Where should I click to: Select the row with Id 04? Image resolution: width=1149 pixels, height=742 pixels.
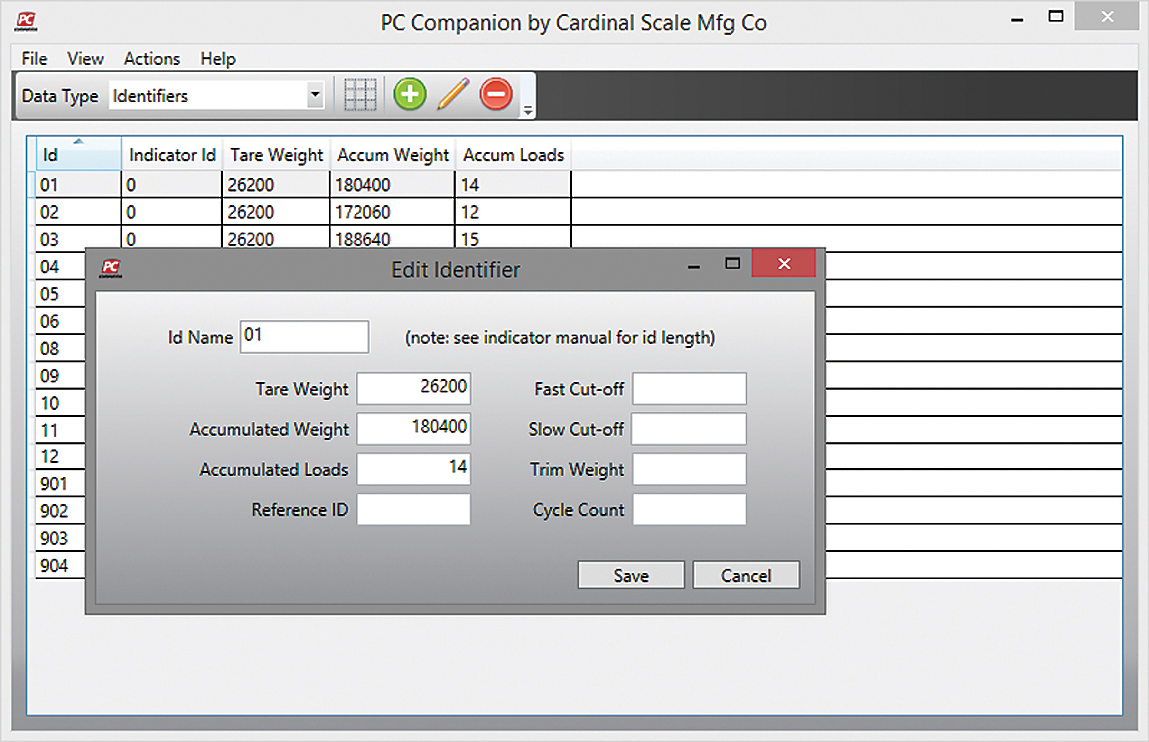pos(60,267)
